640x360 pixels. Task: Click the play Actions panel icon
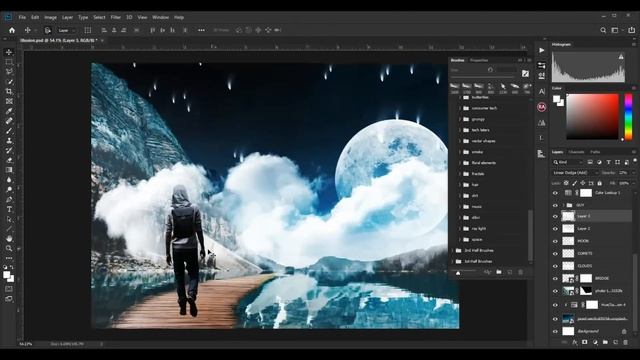pyautogui.click(x=542, y=50)
